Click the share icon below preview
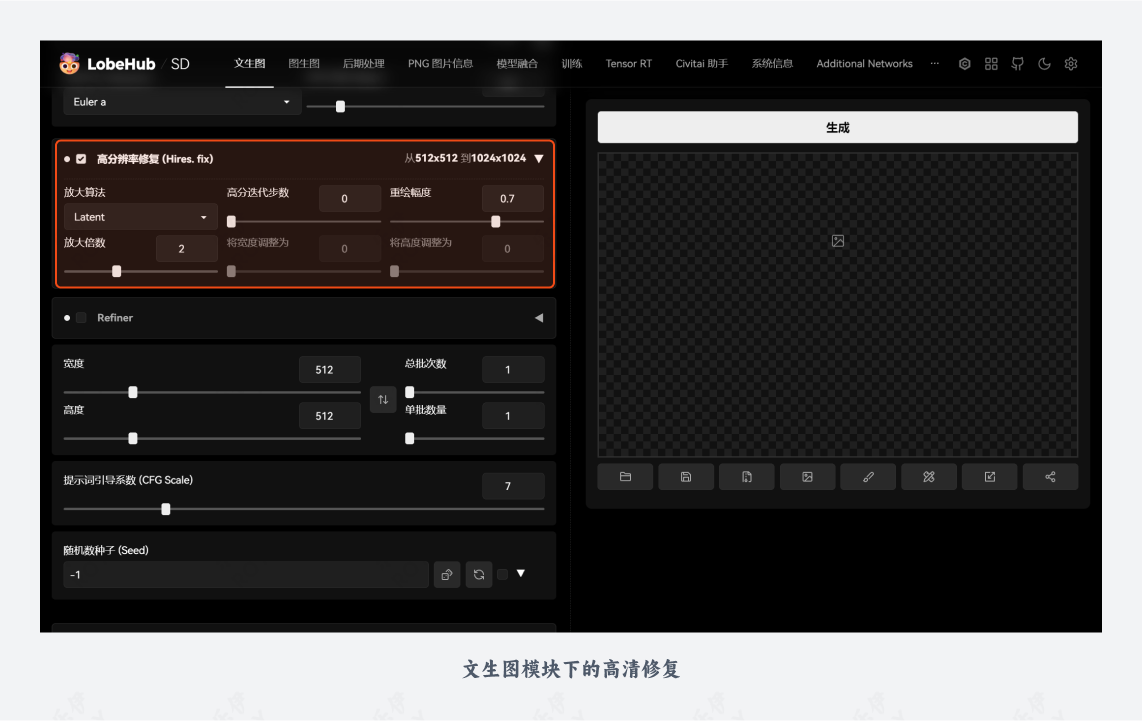Viewport: 1142px width, 721px height. point(1050,477)
